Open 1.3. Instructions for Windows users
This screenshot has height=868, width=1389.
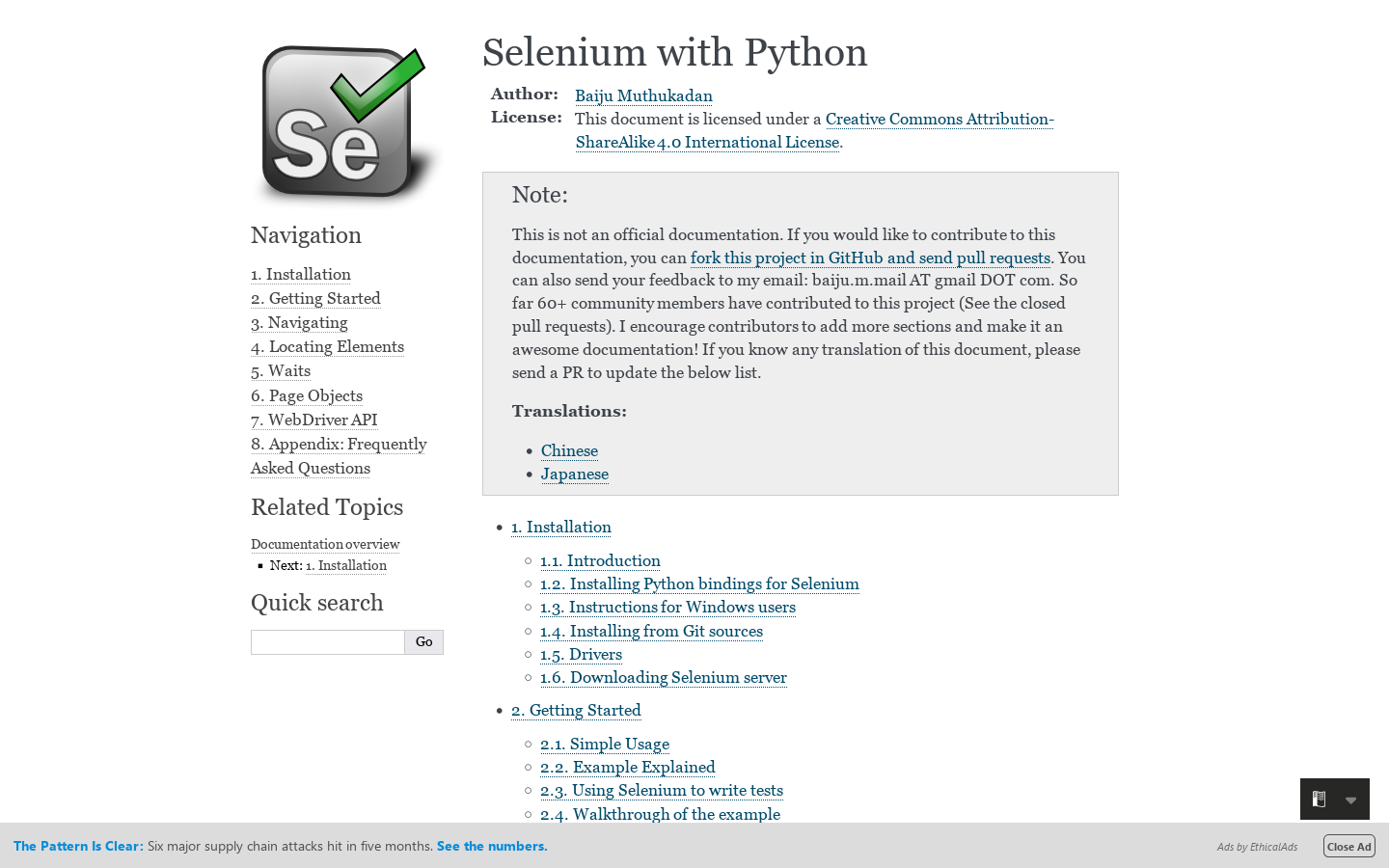667,607
